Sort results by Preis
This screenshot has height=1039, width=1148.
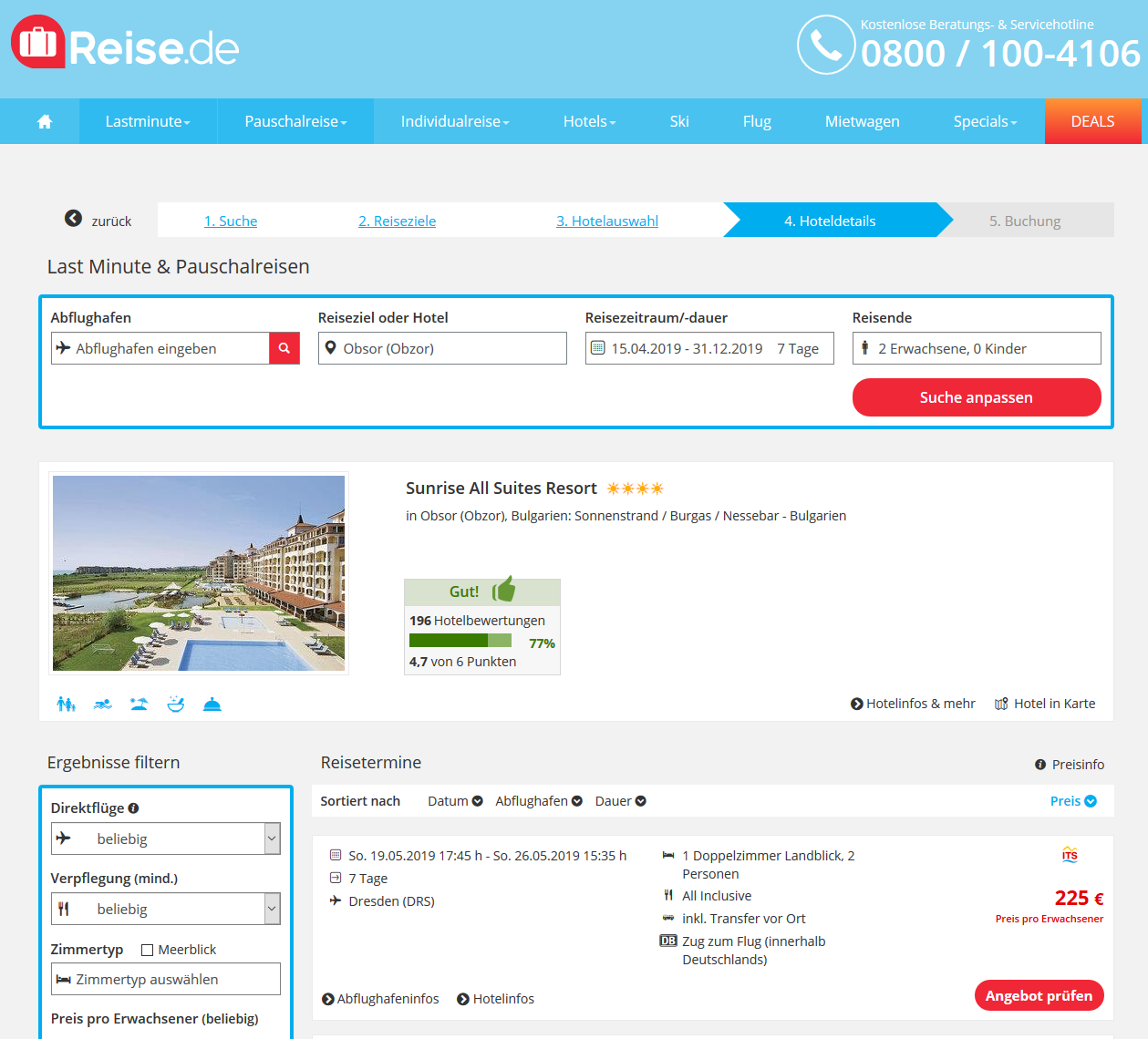[1073, 801]
